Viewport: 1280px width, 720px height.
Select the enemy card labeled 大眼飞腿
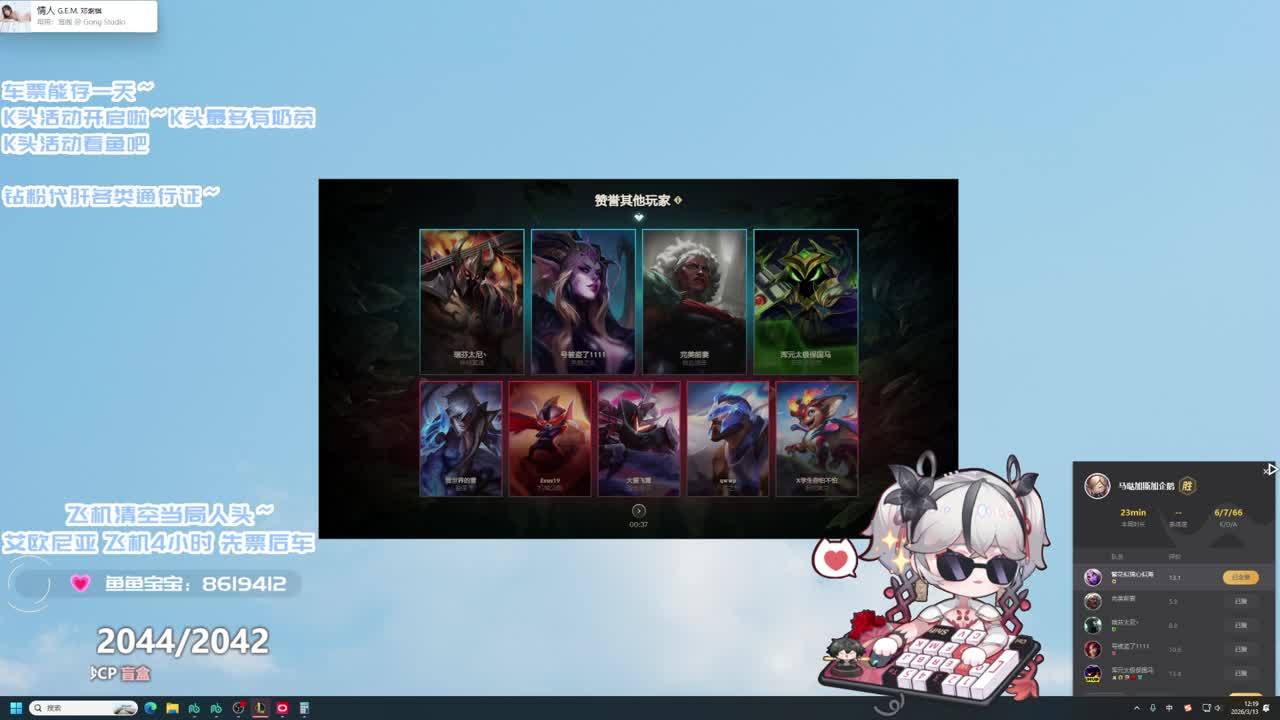click(639, 438)
